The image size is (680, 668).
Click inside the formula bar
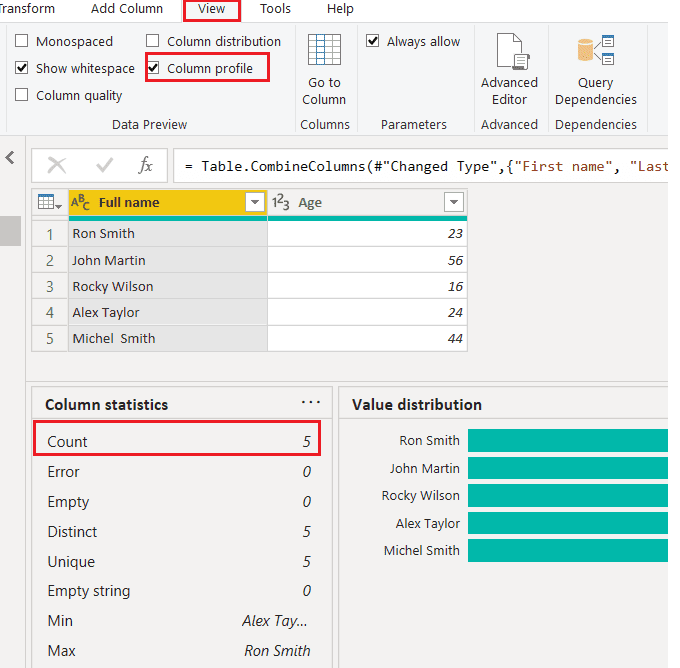(421, 166)
